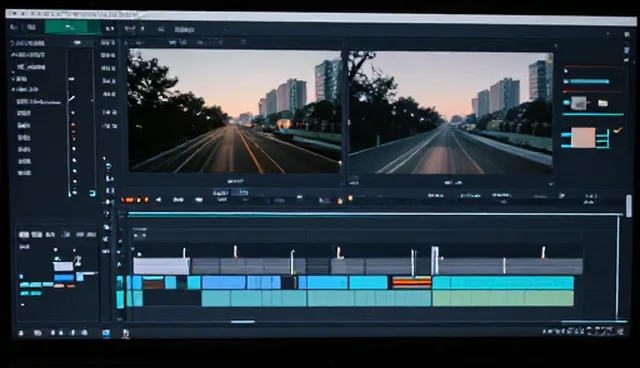Click the white block in lower-left panel
640x368 pixels.
63,266
